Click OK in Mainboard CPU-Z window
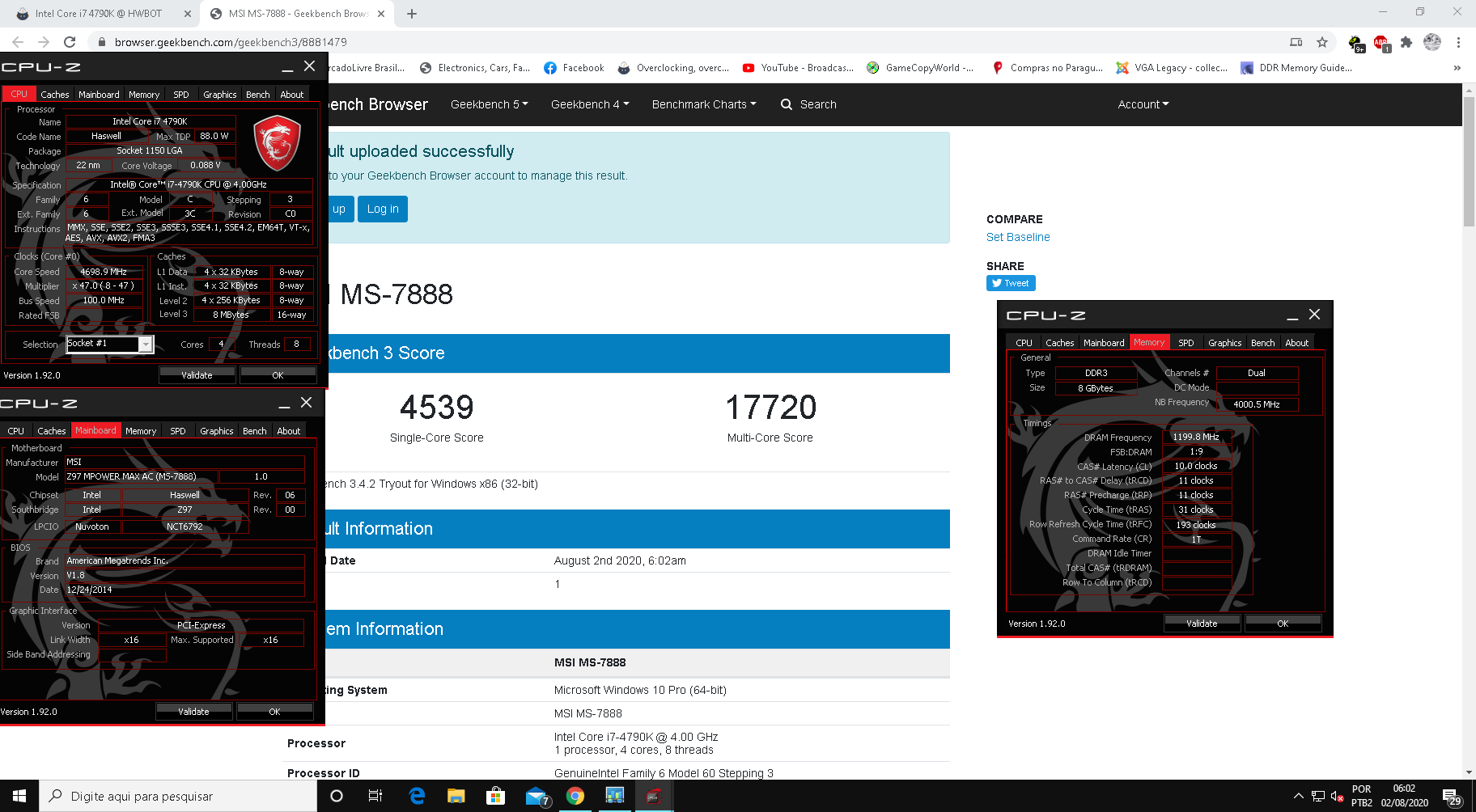1476x812 pixels. 274,712
